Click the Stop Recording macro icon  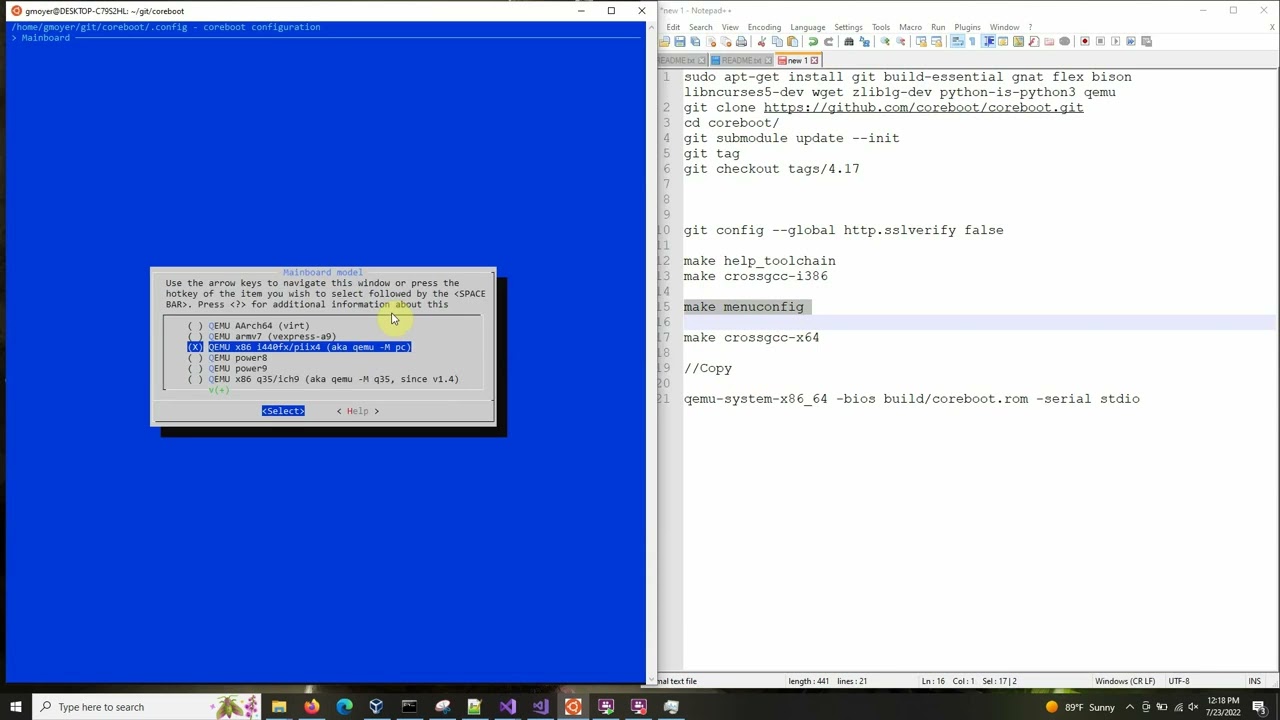[1100, 41]
